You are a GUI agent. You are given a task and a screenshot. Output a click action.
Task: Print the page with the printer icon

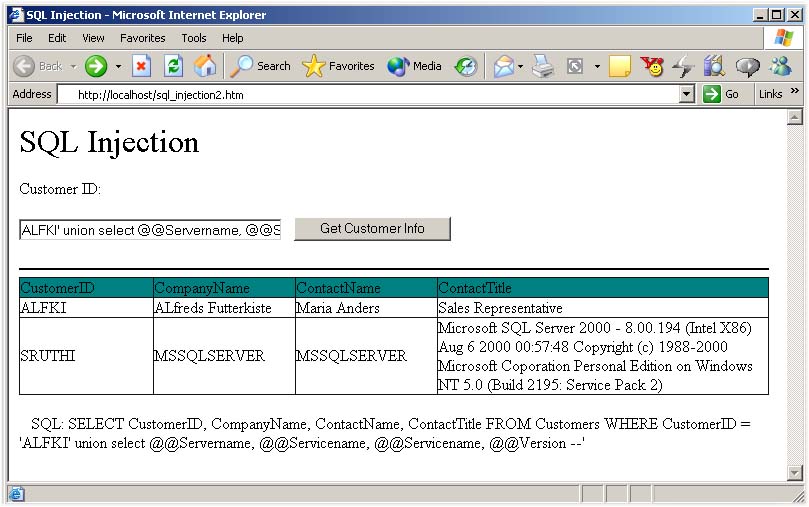[543, 66]
